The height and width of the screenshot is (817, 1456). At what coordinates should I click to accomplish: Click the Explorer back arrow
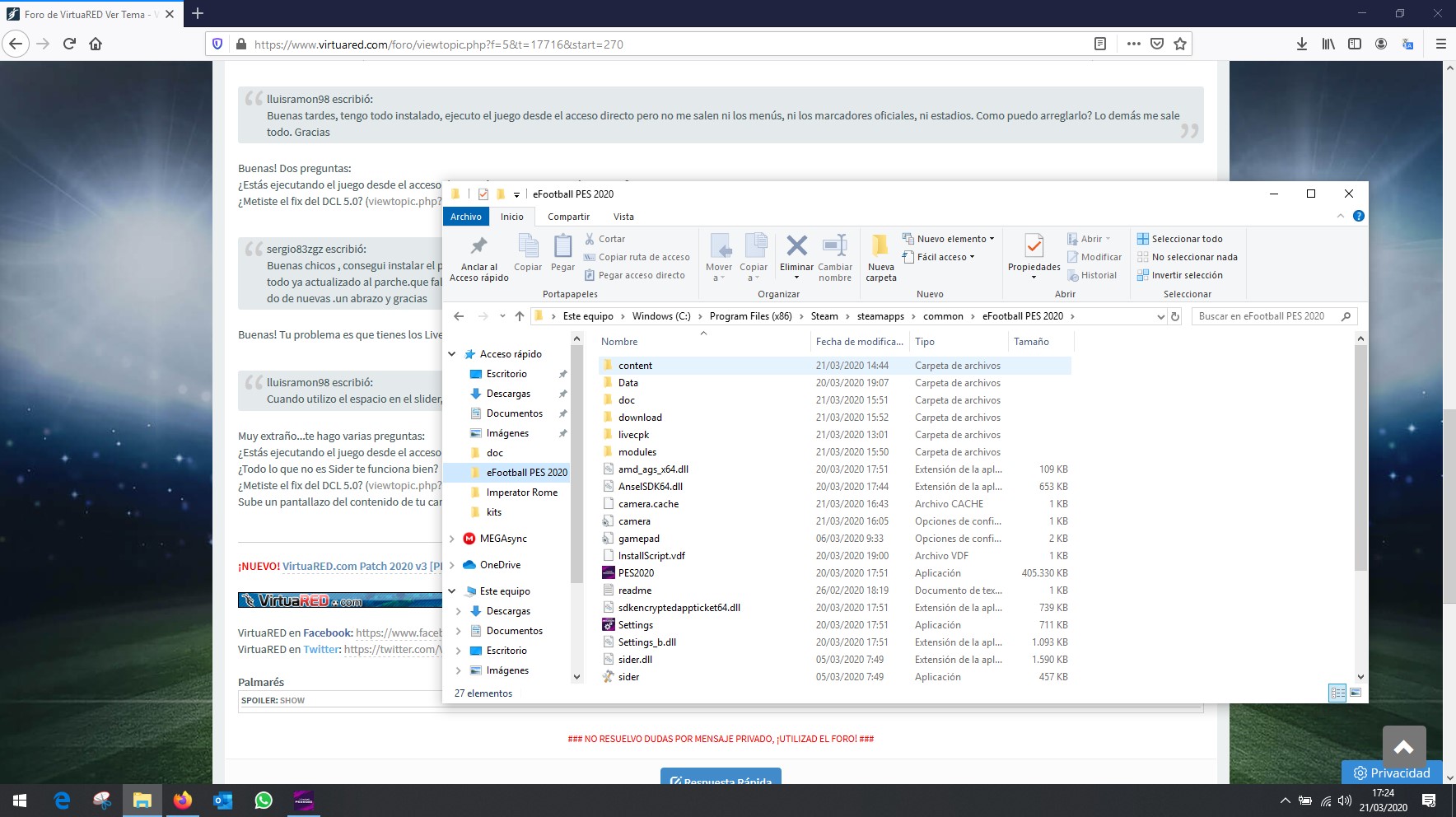459,316
